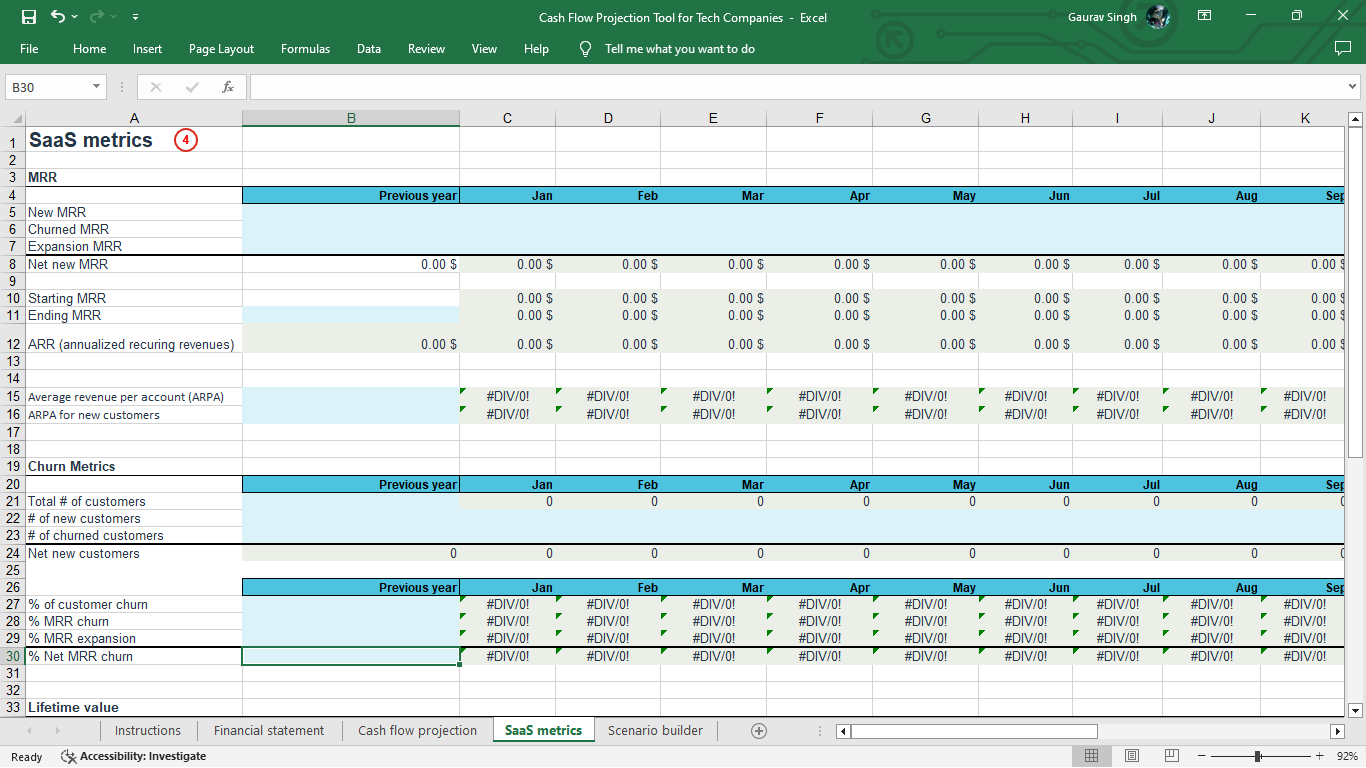Image resolution: width=1366 pixels, height=768 pixels.
Task: Click the Ribbon Display Options icon
Action: 1204,17
